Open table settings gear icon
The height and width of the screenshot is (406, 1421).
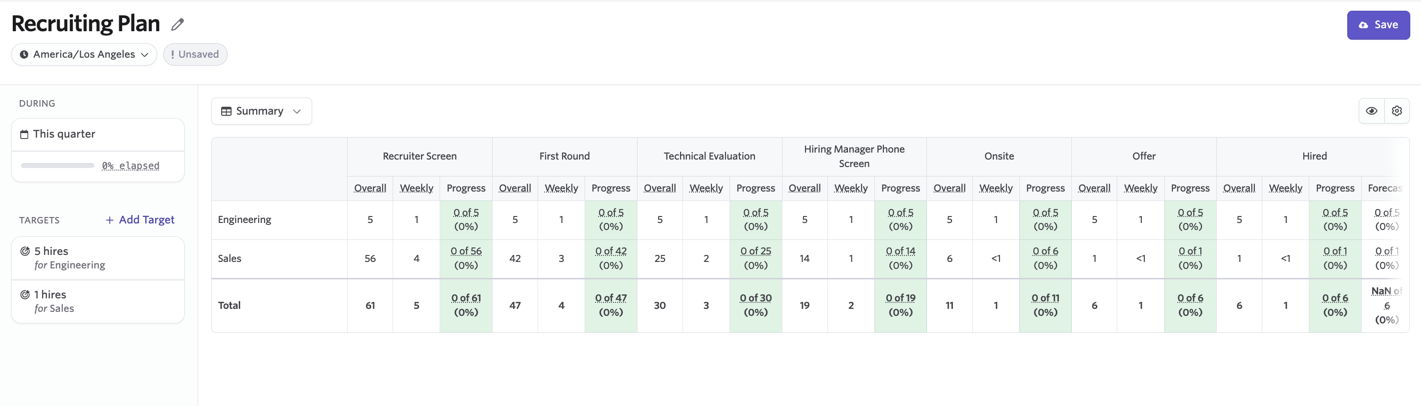(1397, 111)
